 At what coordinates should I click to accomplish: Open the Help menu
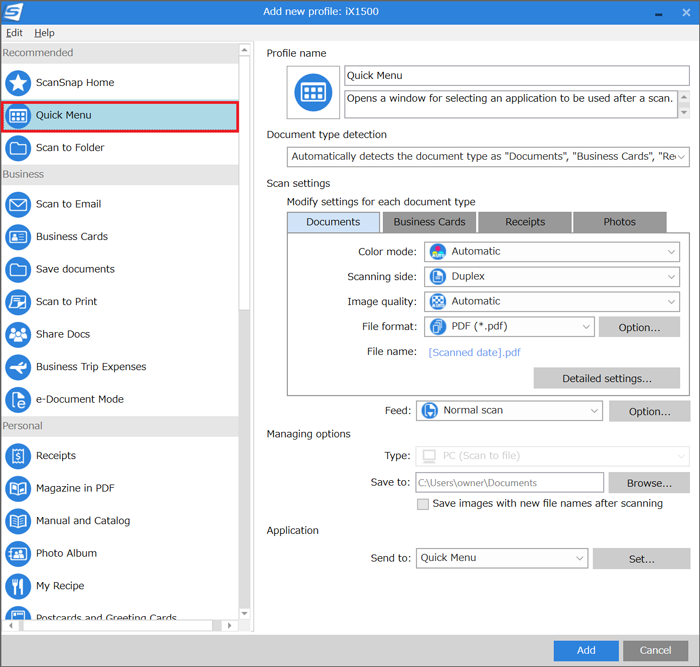pos(44,33)
